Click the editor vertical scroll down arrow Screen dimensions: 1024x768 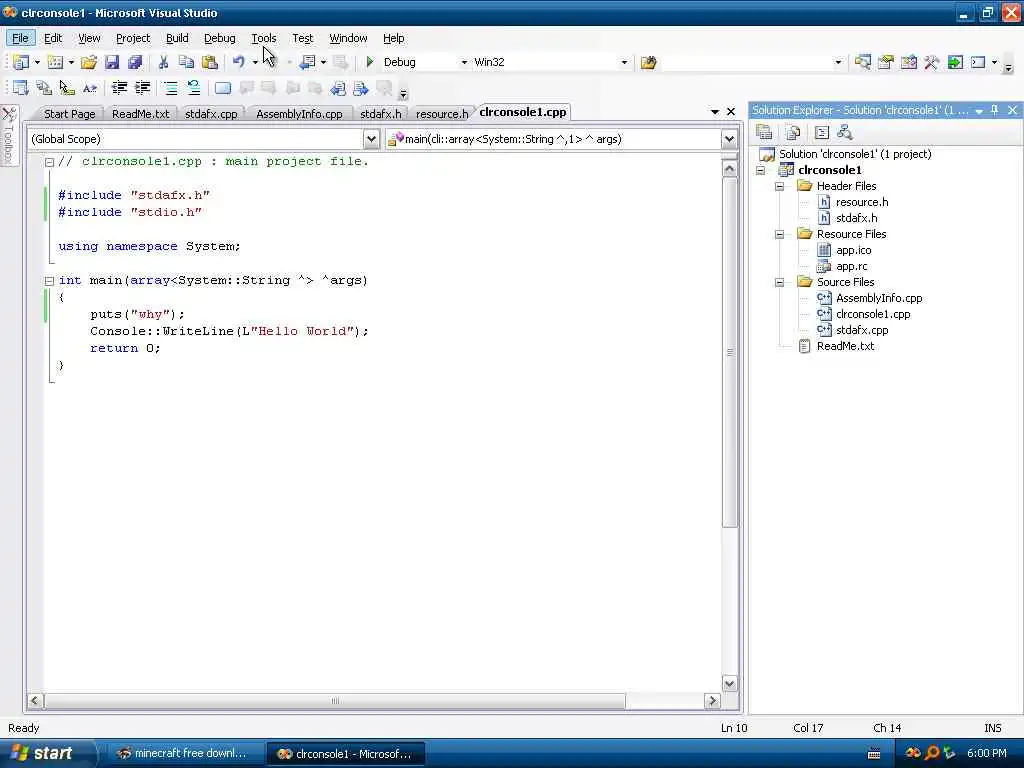click(729, 684)
